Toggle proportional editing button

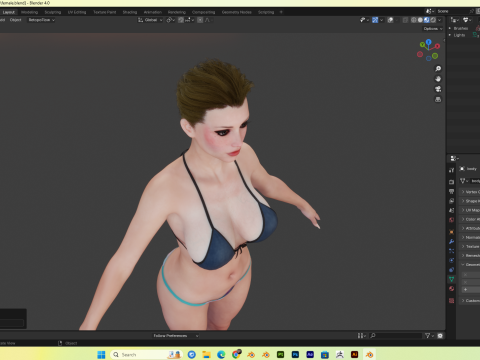tap(200, 20)
